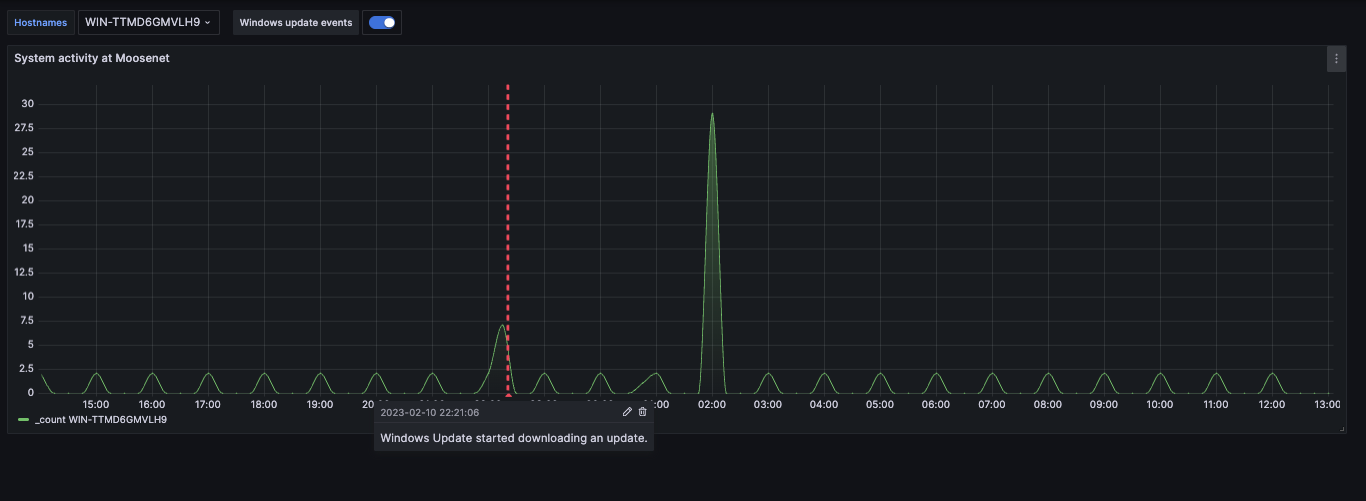1366x501 pixels.
Task: Toggle the Windows update events switch
Action: [382, 23]
